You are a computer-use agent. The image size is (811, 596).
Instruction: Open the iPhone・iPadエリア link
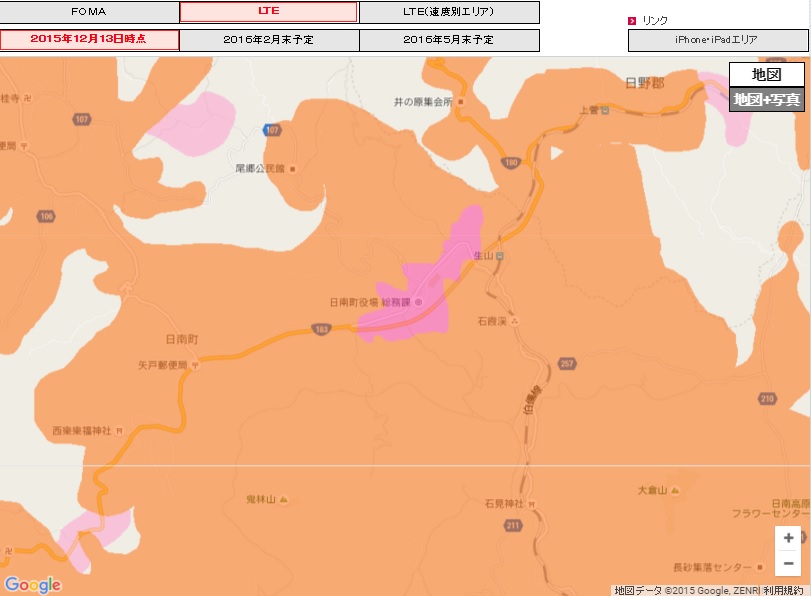716,40
